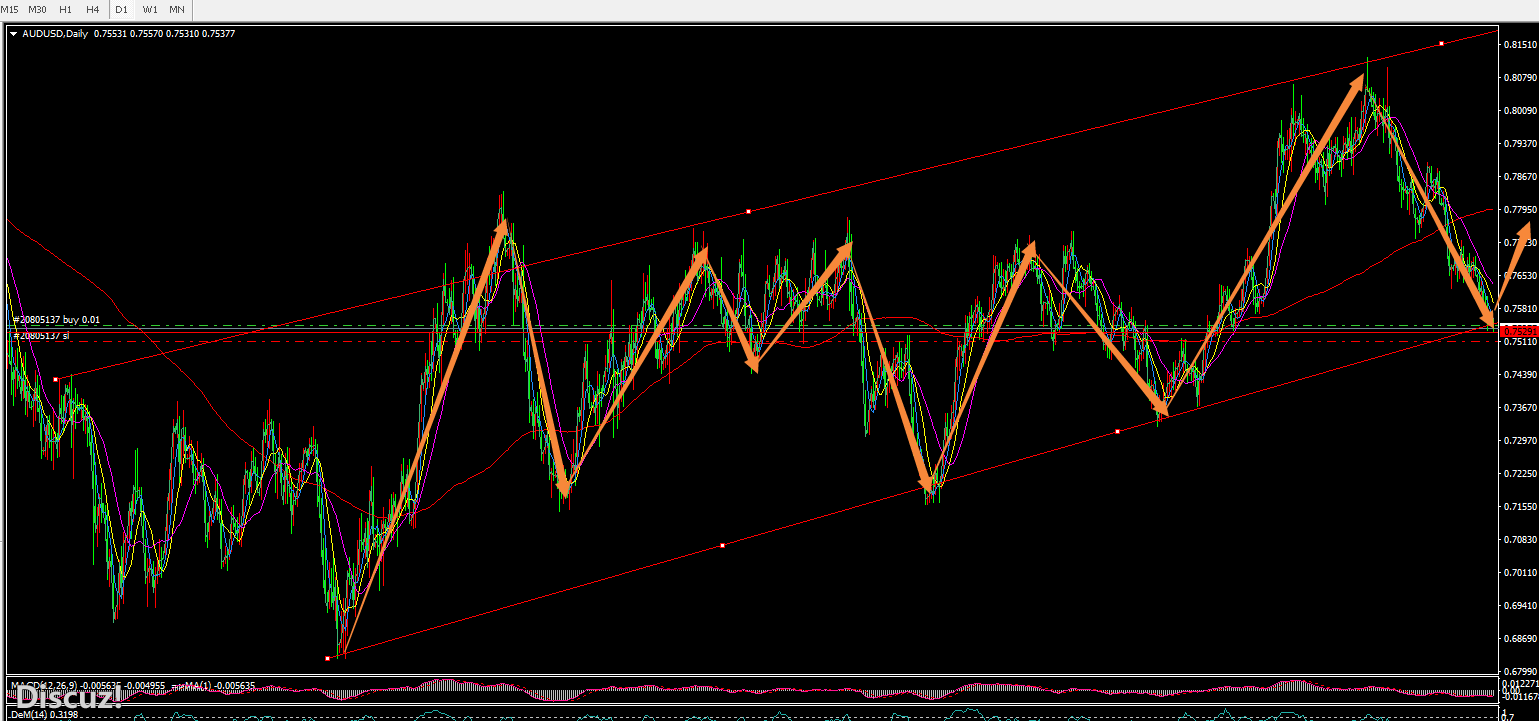1539x721 pixels.
Task: Click the 0.81510 price scale label
Action: pyautogui.click(x=1521, y=45)
